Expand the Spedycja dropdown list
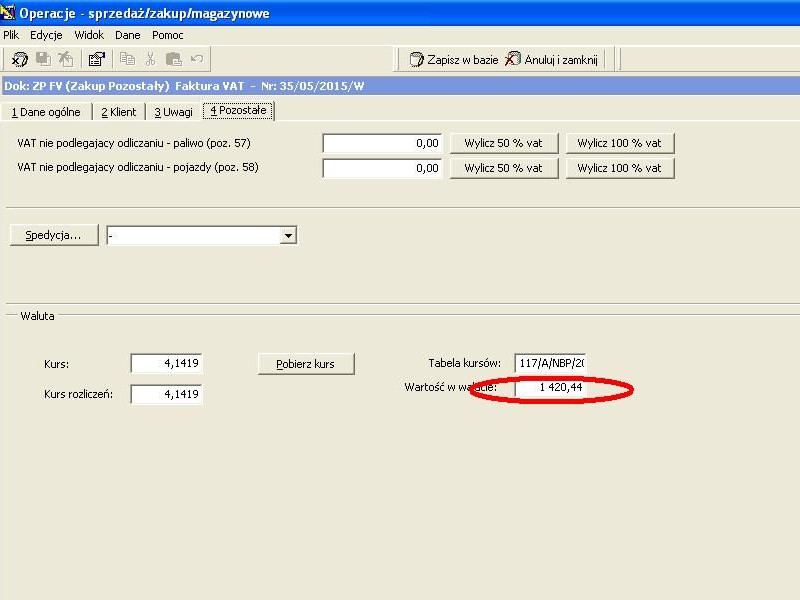The height and width of the screenshot is (600, 800). pos(288,236)
